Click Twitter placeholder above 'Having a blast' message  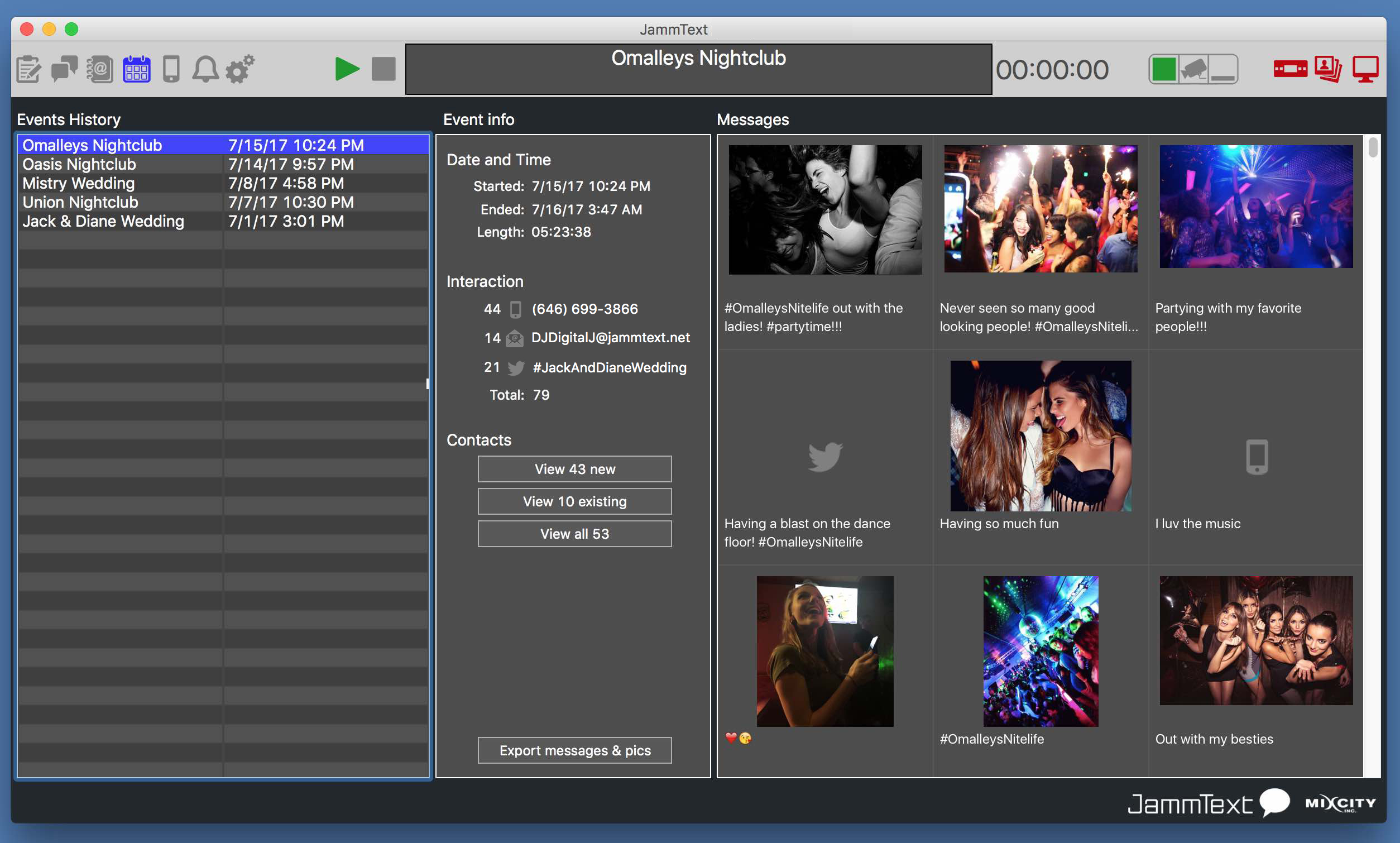(824, 457)
